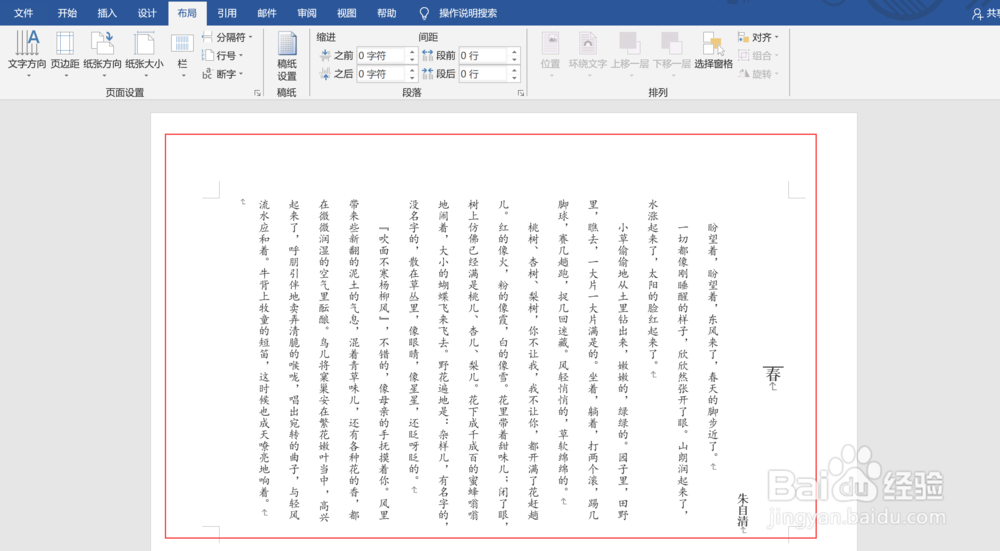Click the document title 春
The image size is (1000, 551).
pos(773,374)
